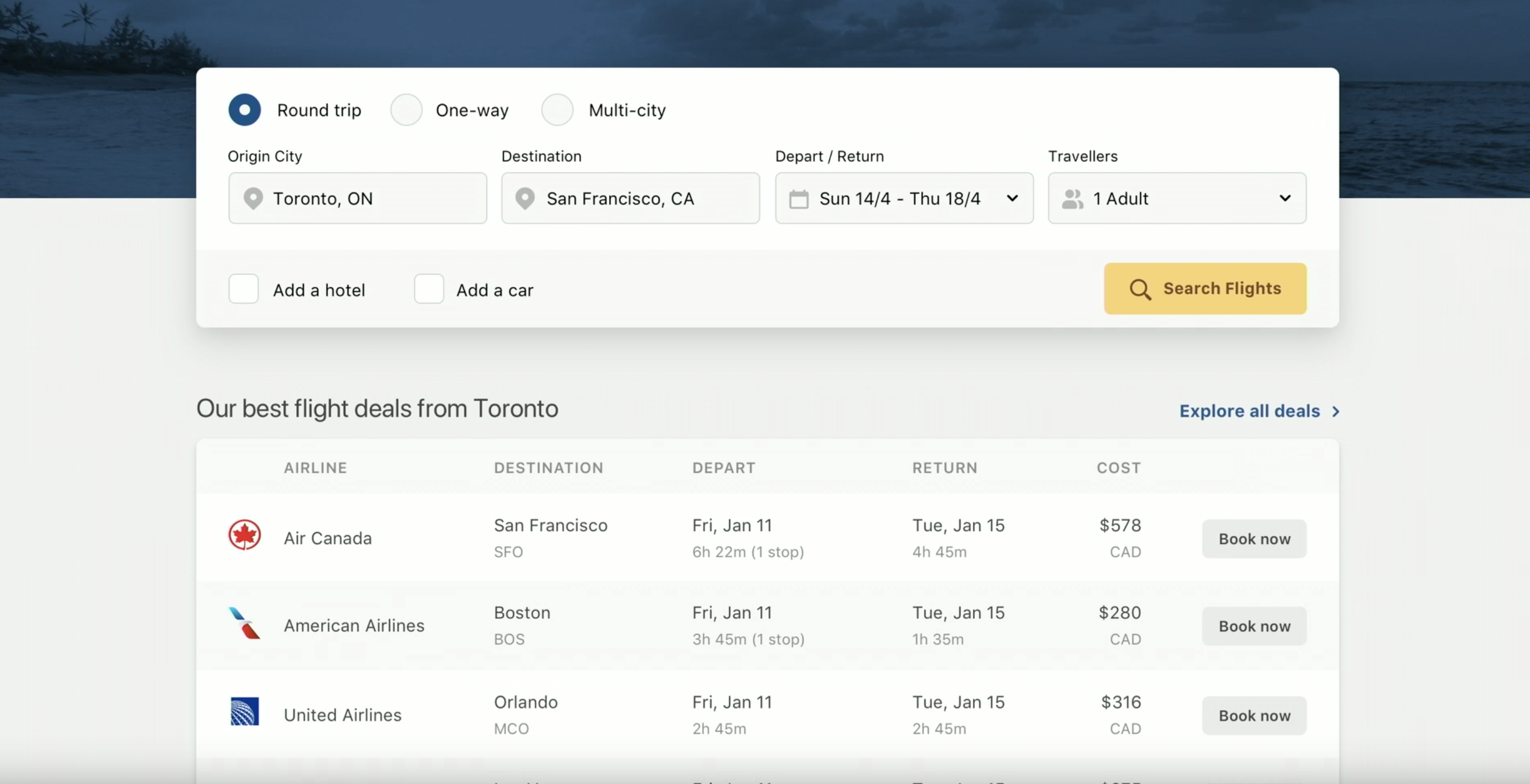This screenshot has width=1530, height=784.
Task: Click the American Airlines logo icon
Action: pyautogui.click(x=245, y=623)
